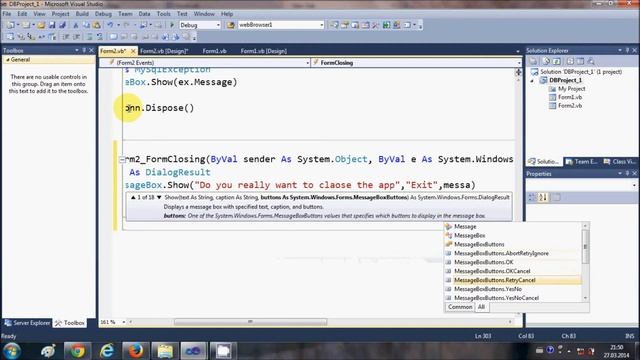Toggle auto-hide pin on Properties panel

pos(627,173)
